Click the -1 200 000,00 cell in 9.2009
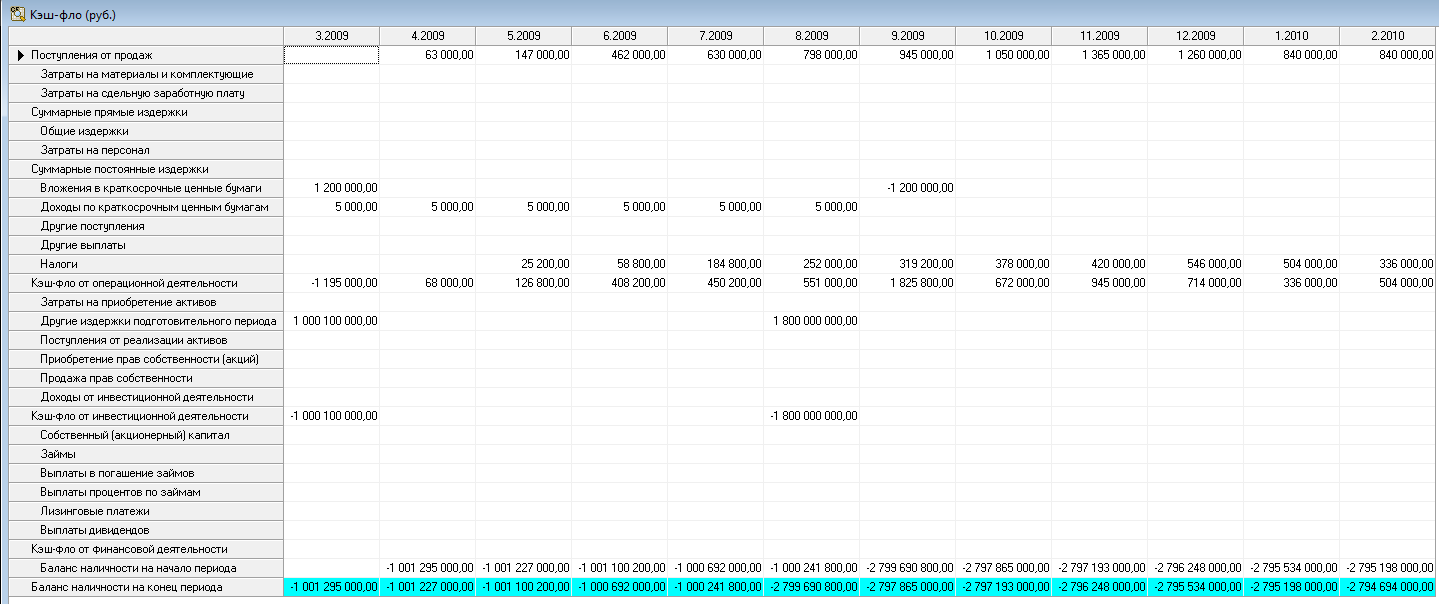 pos(907,188)
